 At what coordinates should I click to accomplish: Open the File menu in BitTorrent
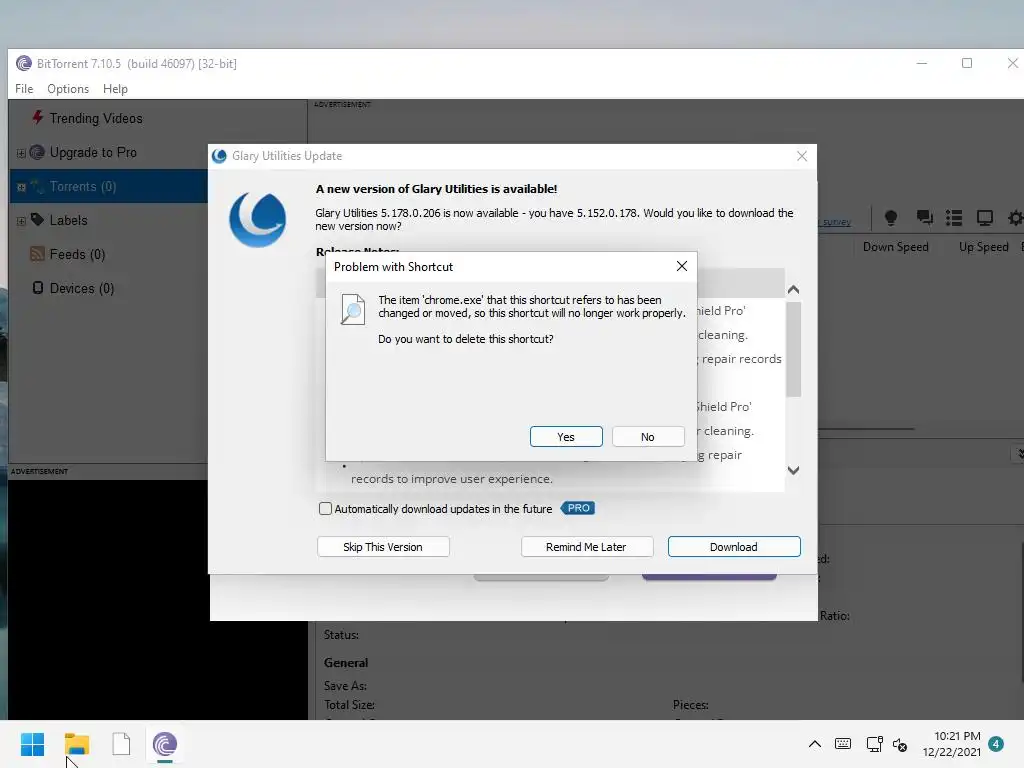[x=24, y=89]
